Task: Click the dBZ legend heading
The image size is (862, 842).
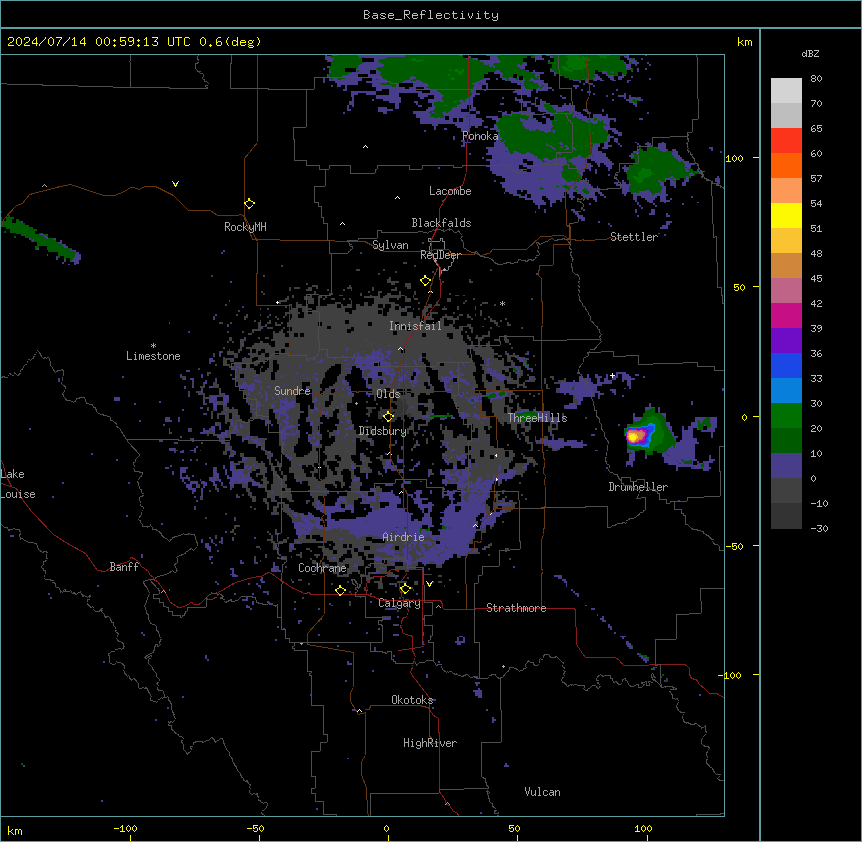Action: 810,53
